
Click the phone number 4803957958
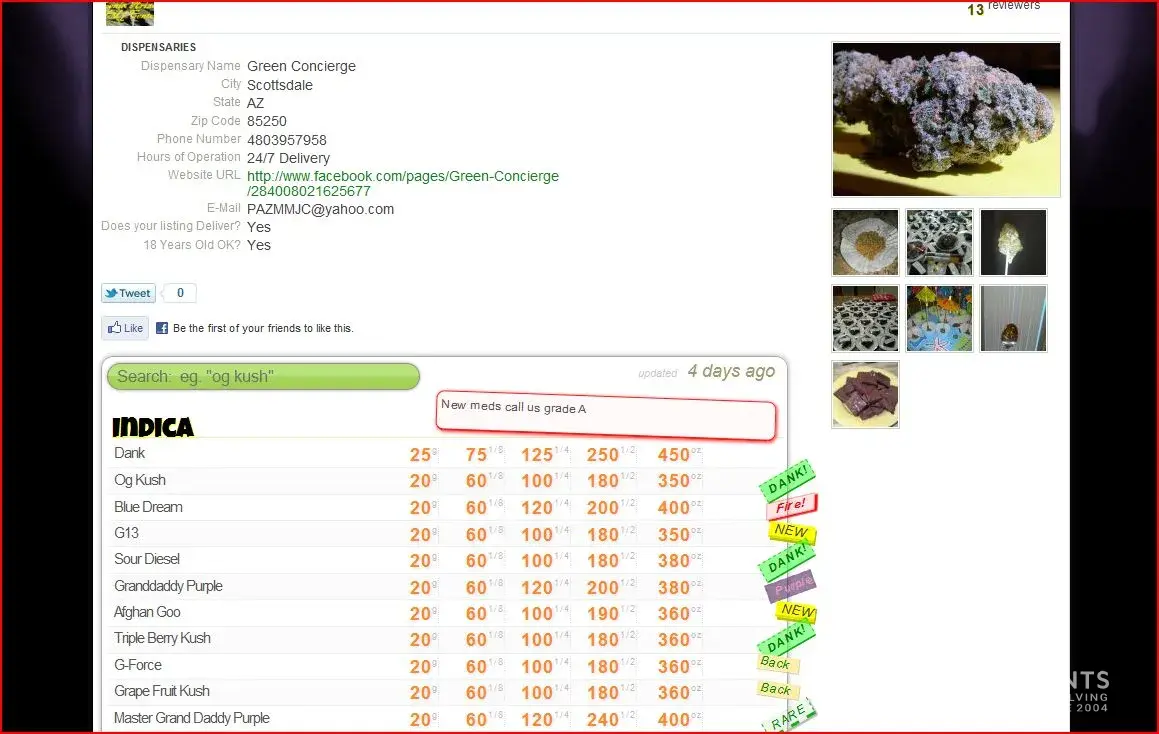[x=287, y=140]
